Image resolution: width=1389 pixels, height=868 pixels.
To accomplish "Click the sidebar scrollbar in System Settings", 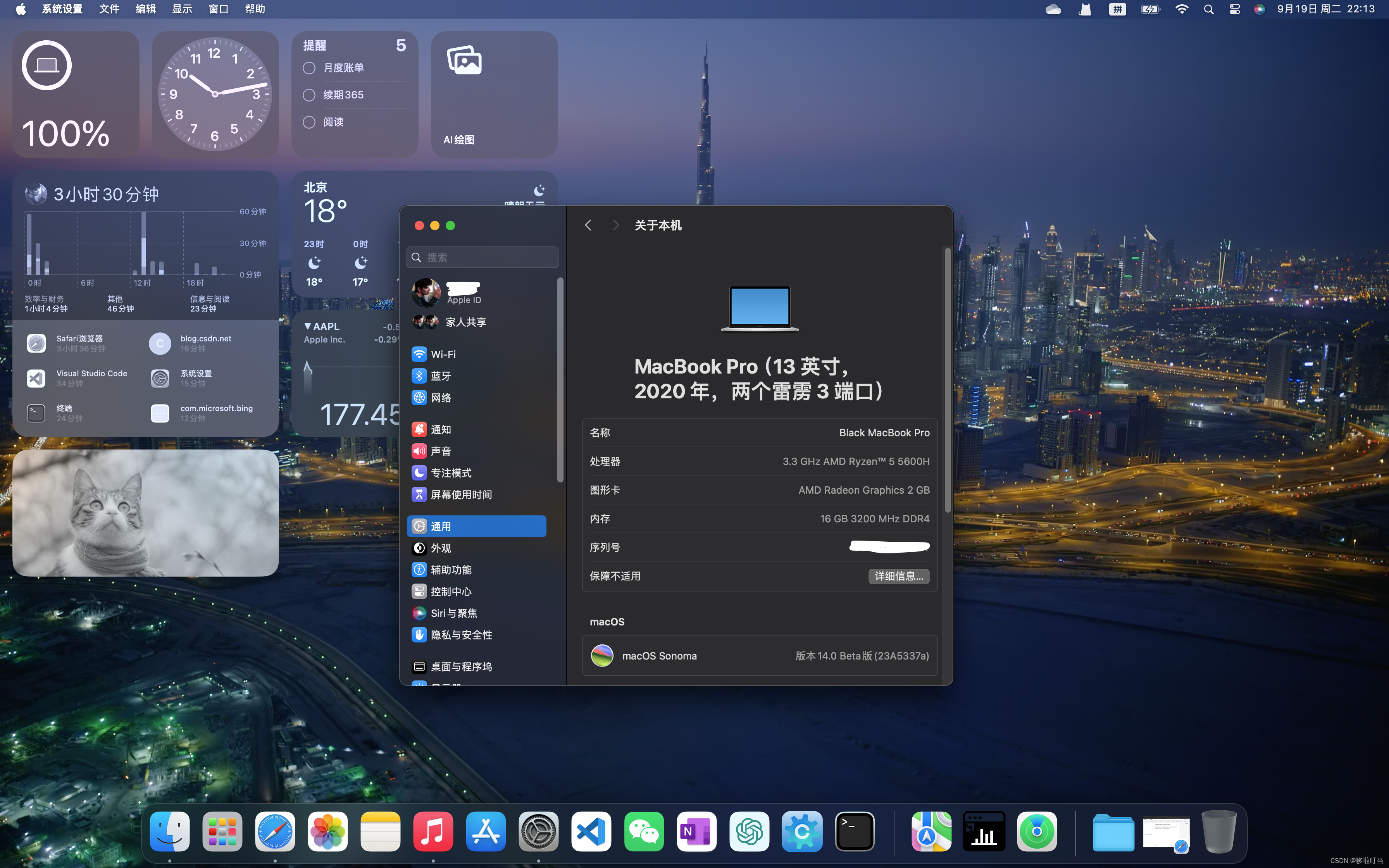I will pyautogui.click(x=560, y=380).
